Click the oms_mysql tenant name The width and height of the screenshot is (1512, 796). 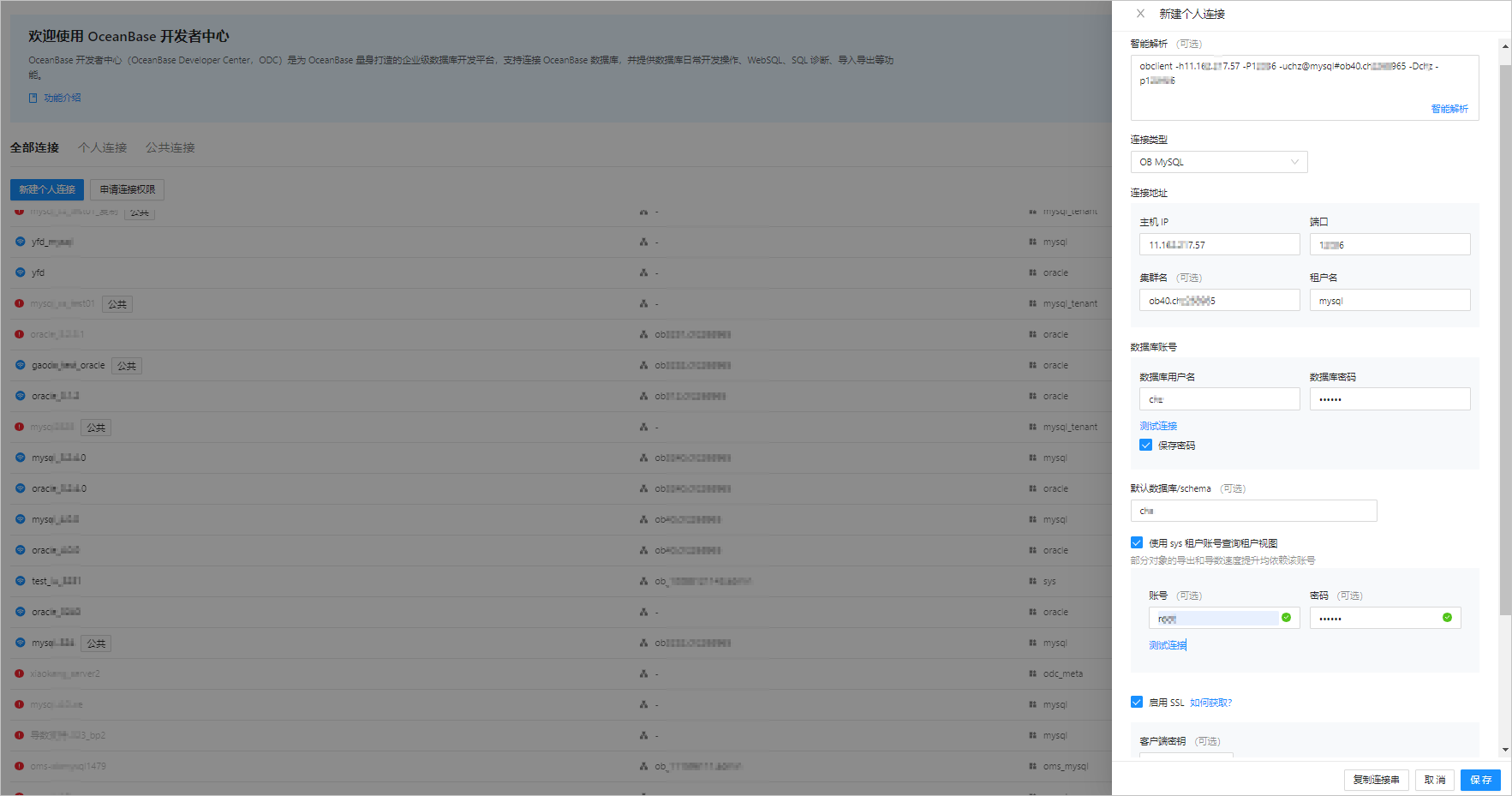(1066, 766)
